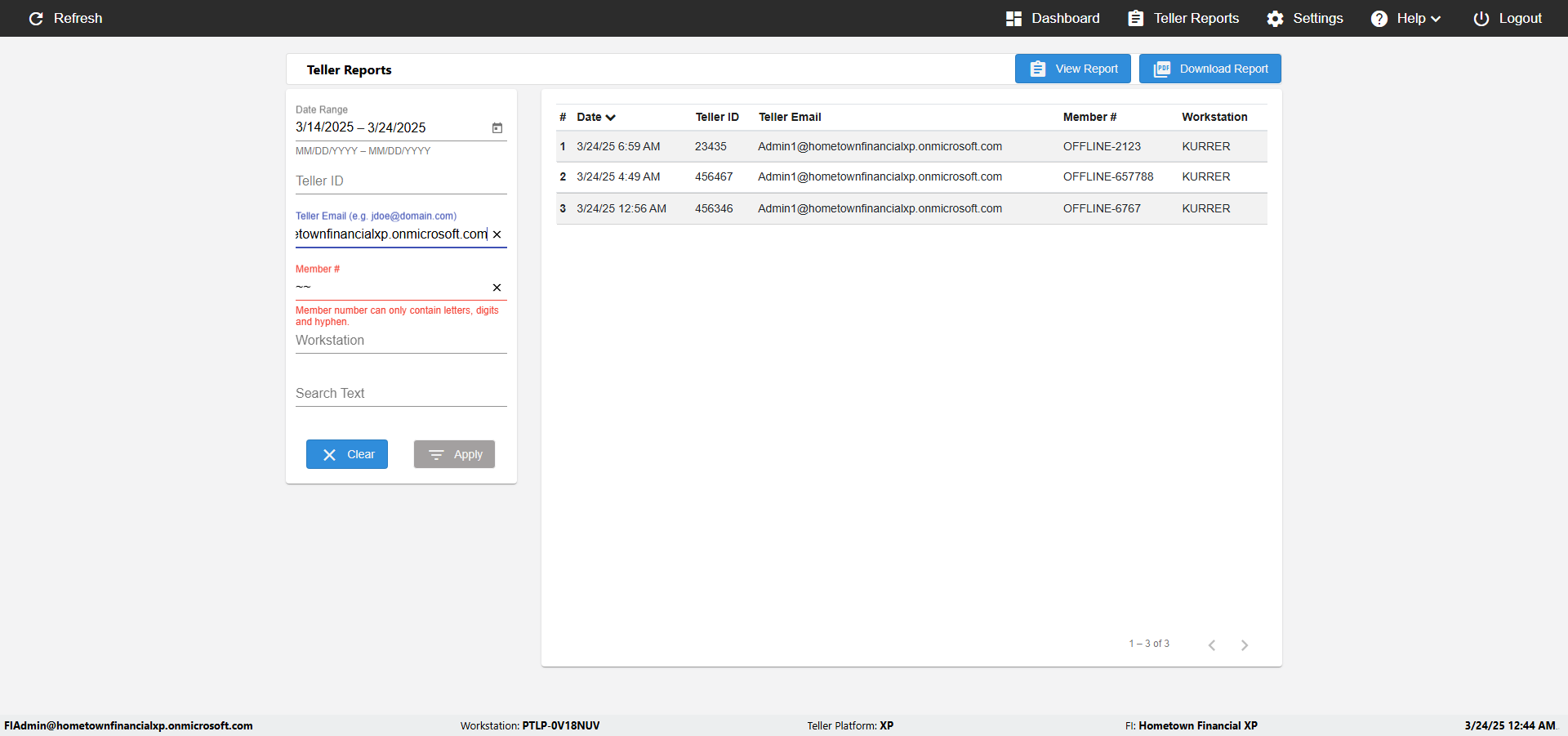The height and width of the screenshot is (736, 1568).
Task: Click the Teller Email column header
Action: point(790,117)
